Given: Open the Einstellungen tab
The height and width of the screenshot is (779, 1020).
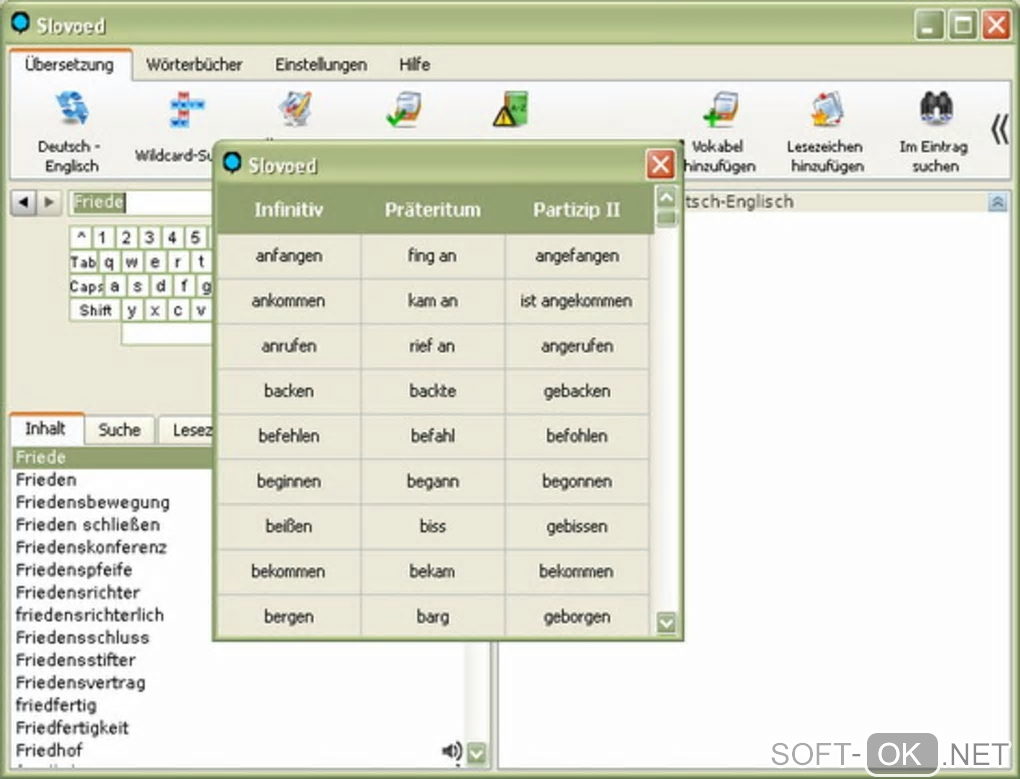Looking at the screenshot, I should [321, 64].
